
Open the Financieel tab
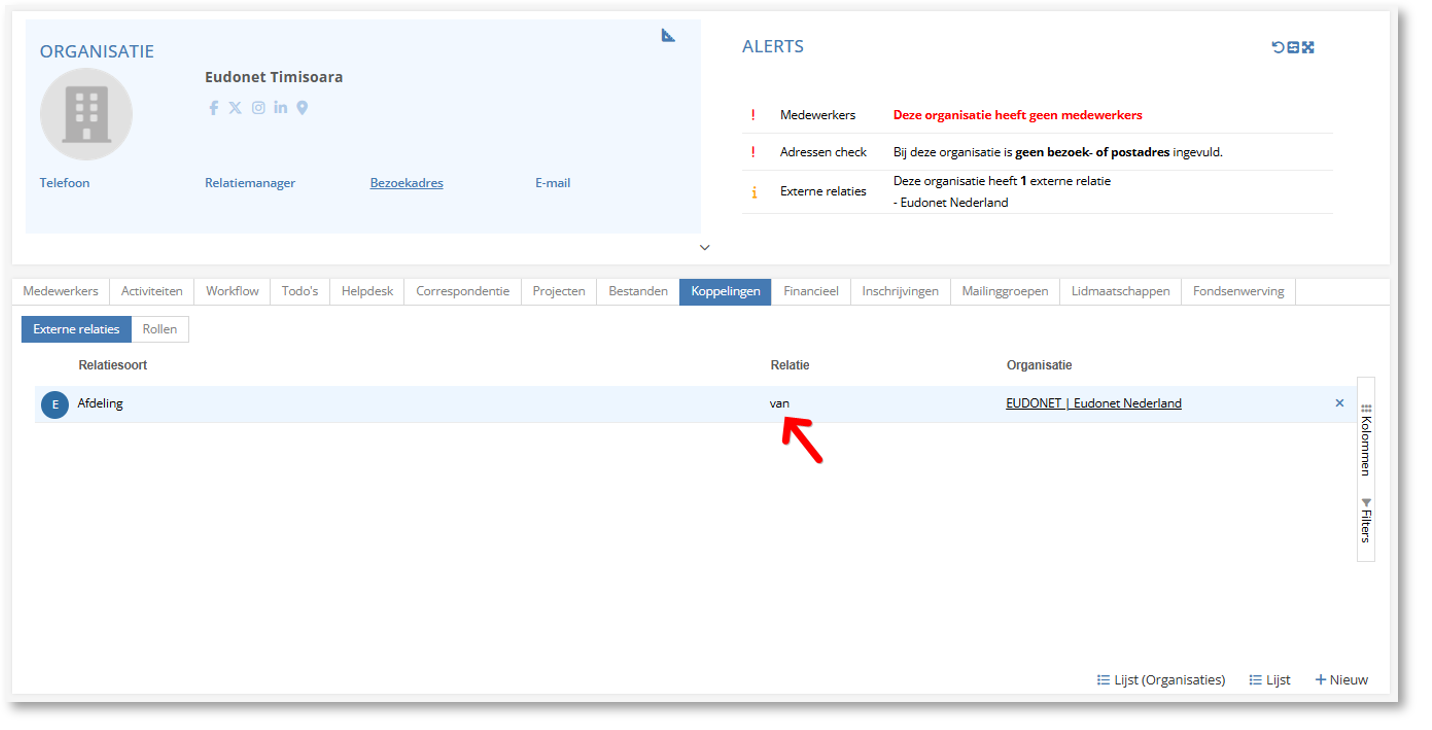click(811, 291)
